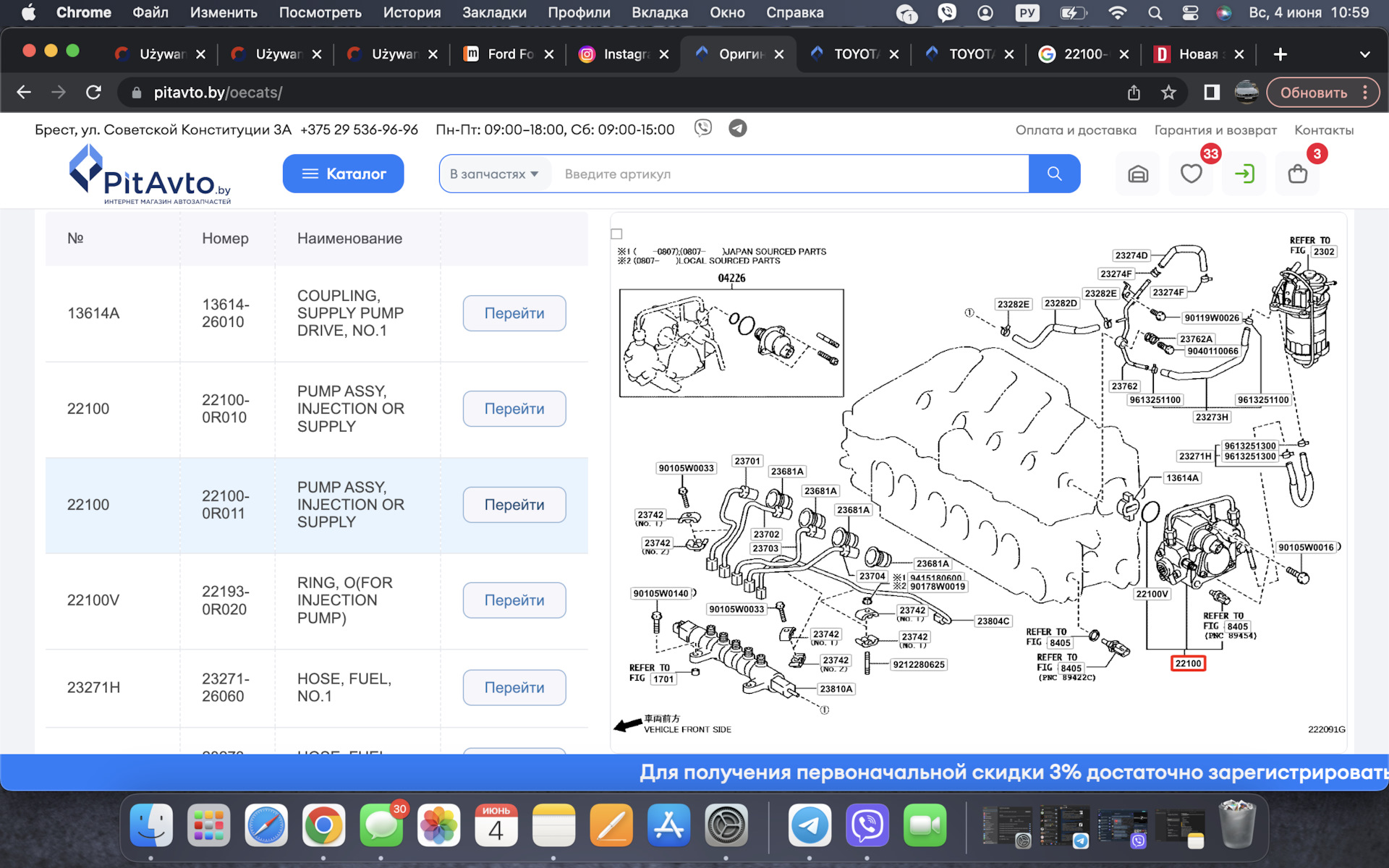Image resolution: width=1389 pixels, height=868 pixels.
Task: Open the Закладки menu in menu bar
Action: tap(494, 12)
